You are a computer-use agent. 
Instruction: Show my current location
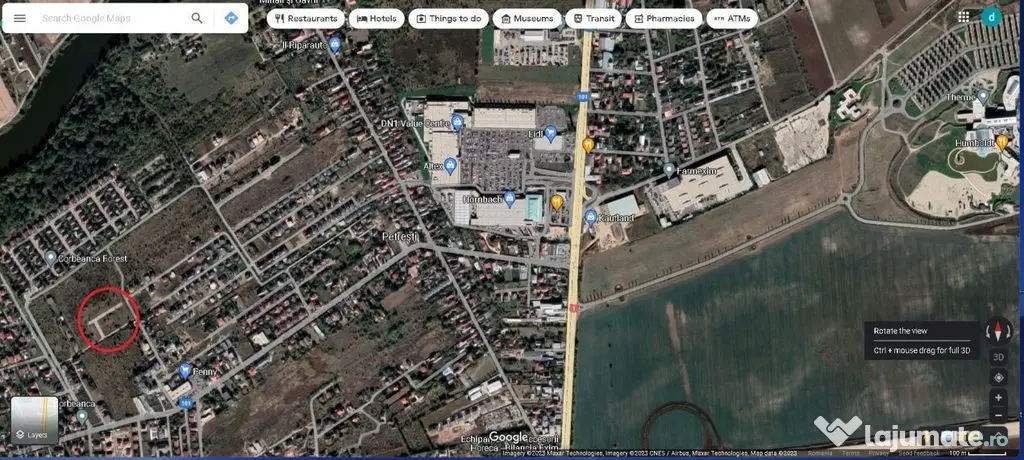pos(998,377)
